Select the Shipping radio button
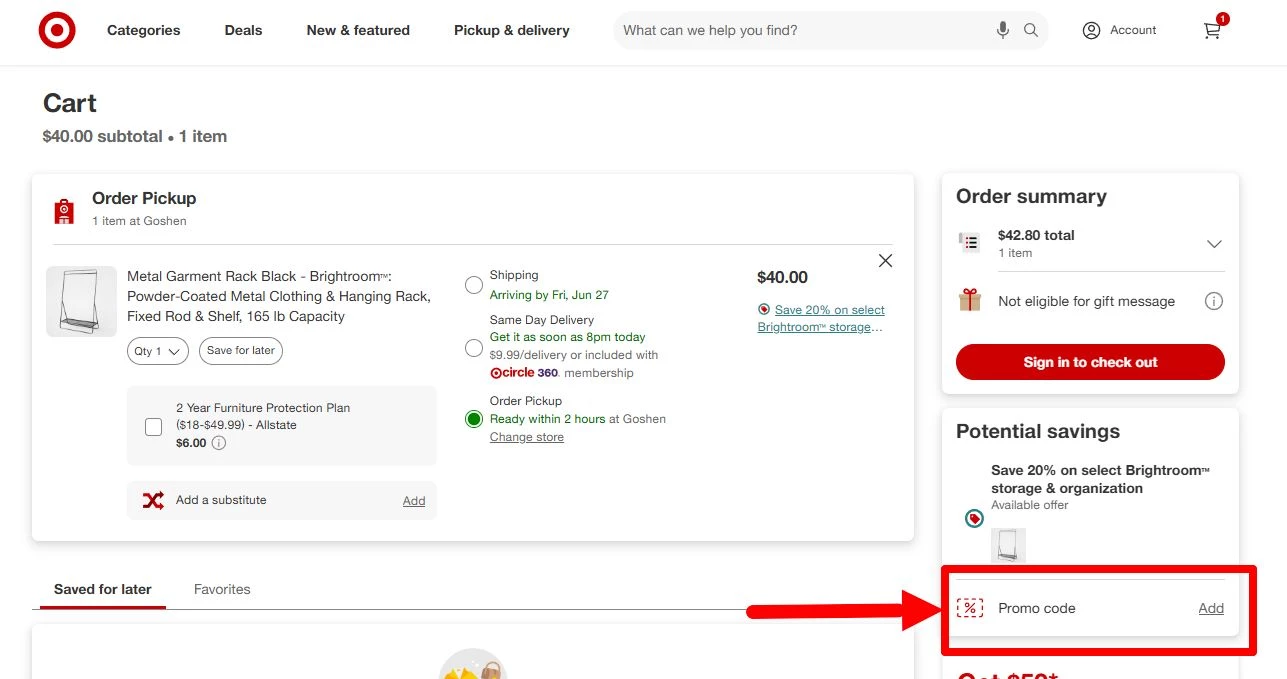Image resolution: width=1287 pixels, height=679 pixels. tap(473, 285)
